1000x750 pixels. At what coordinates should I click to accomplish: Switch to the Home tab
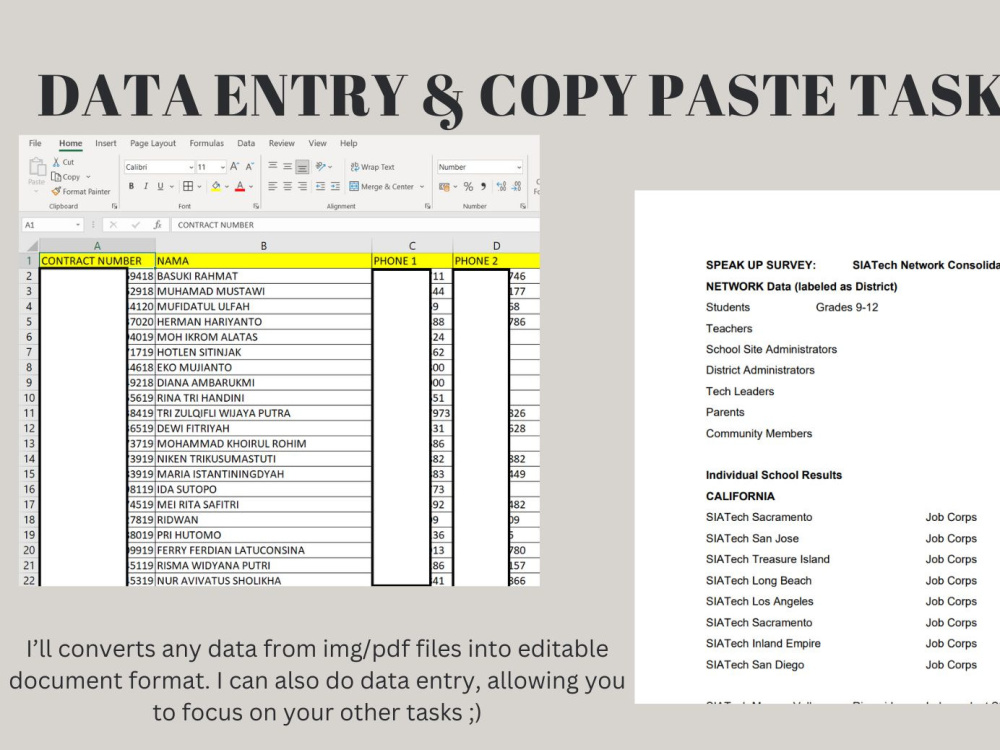[71, 143]
